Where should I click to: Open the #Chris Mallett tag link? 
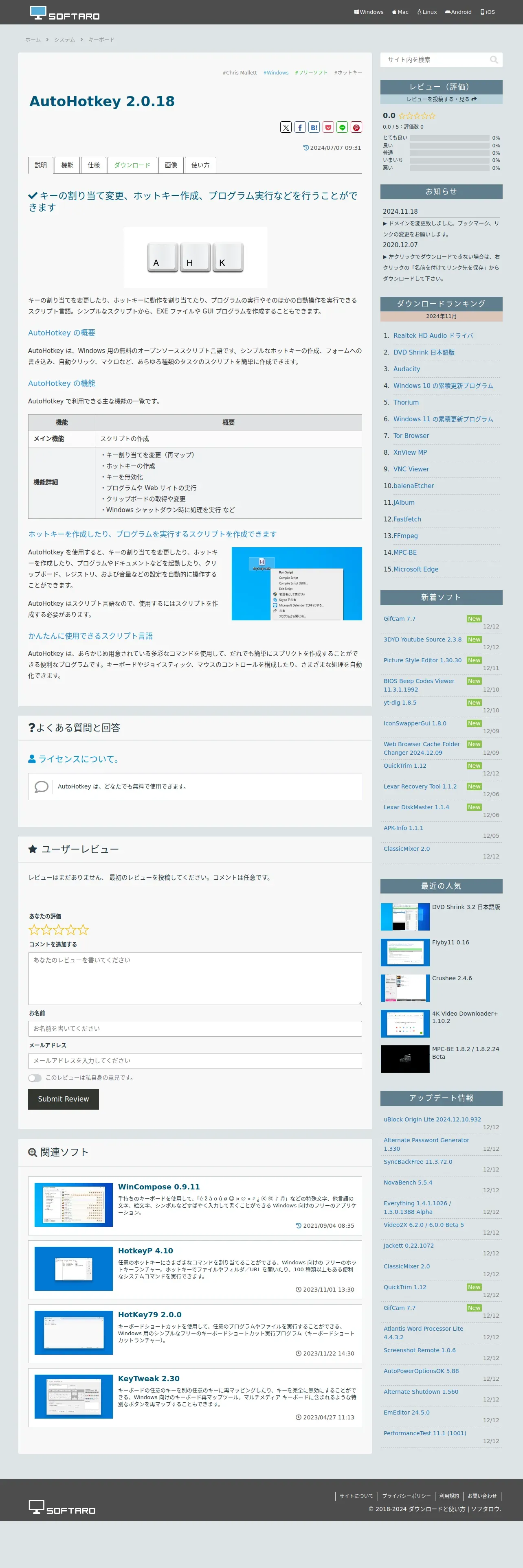coord(239,72)
